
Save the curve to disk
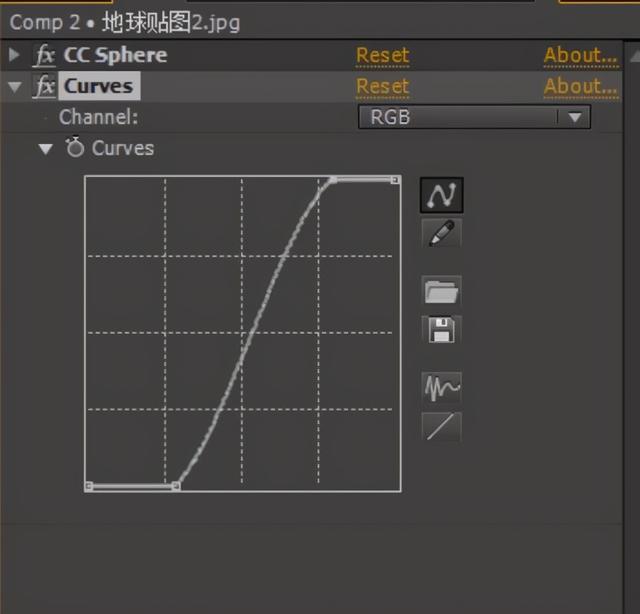tap(442, 330)
